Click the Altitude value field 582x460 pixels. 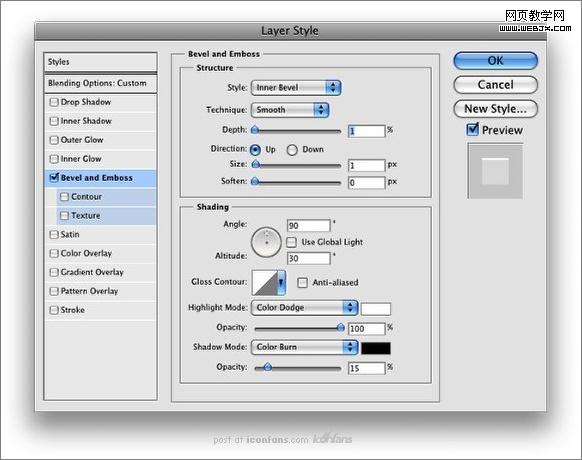[x=308, y=258]
